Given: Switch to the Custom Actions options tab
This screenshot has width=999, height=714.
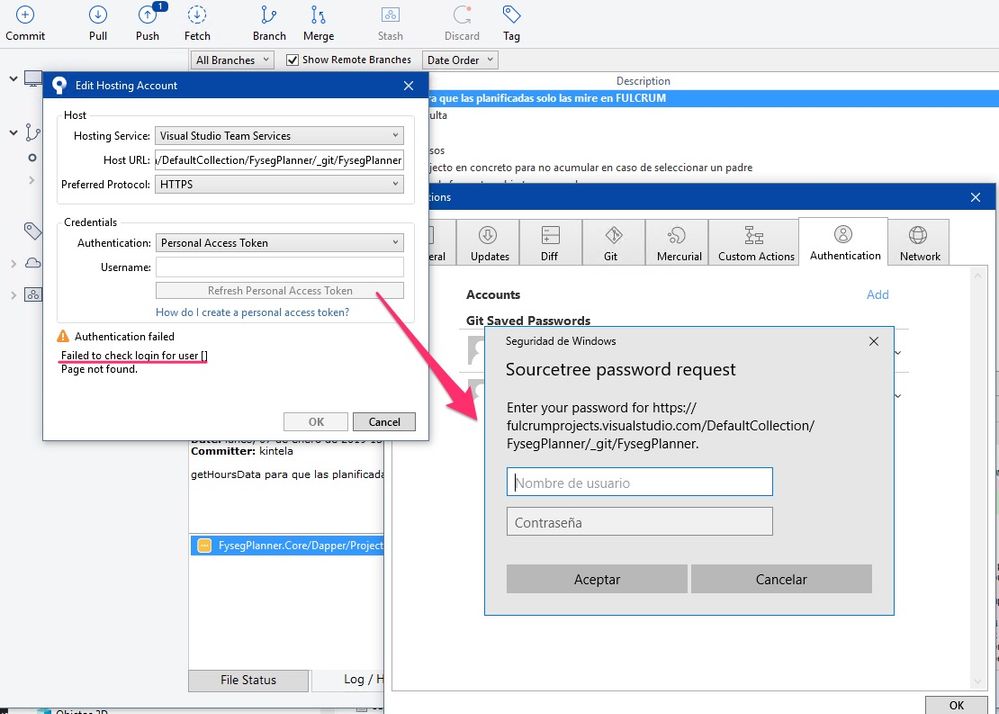Looking at the screenshot, I should pyautogui.click(x=756, y=243).
